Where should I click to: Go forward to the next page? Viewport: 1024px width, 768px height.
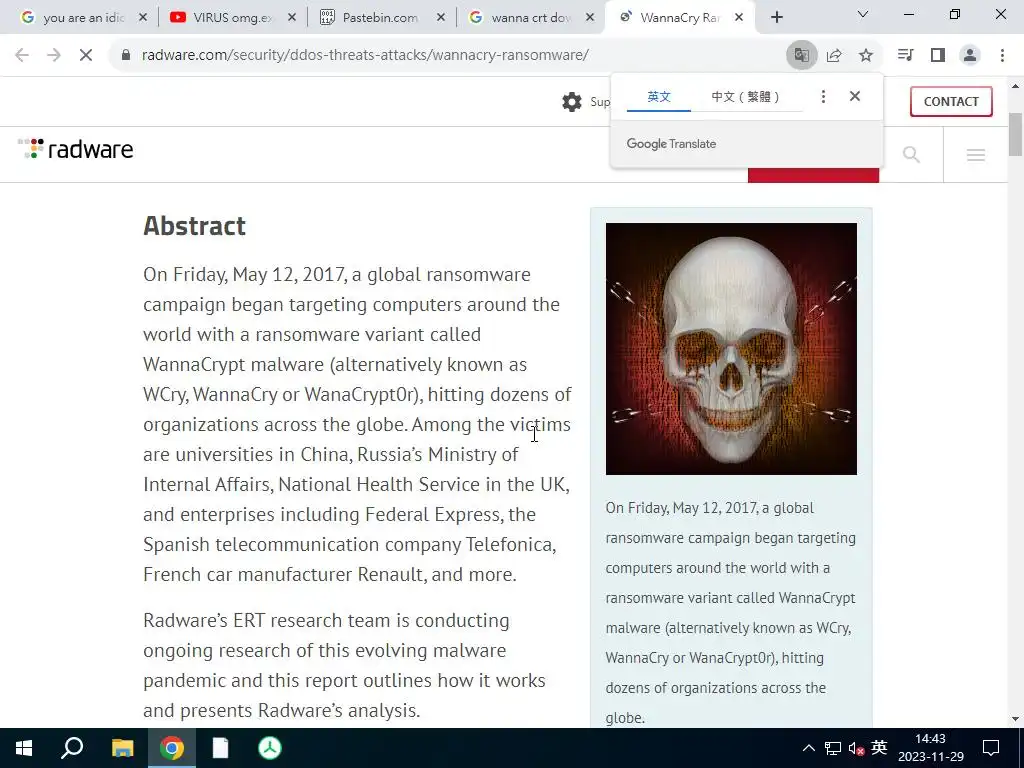(x=54, y=56)
